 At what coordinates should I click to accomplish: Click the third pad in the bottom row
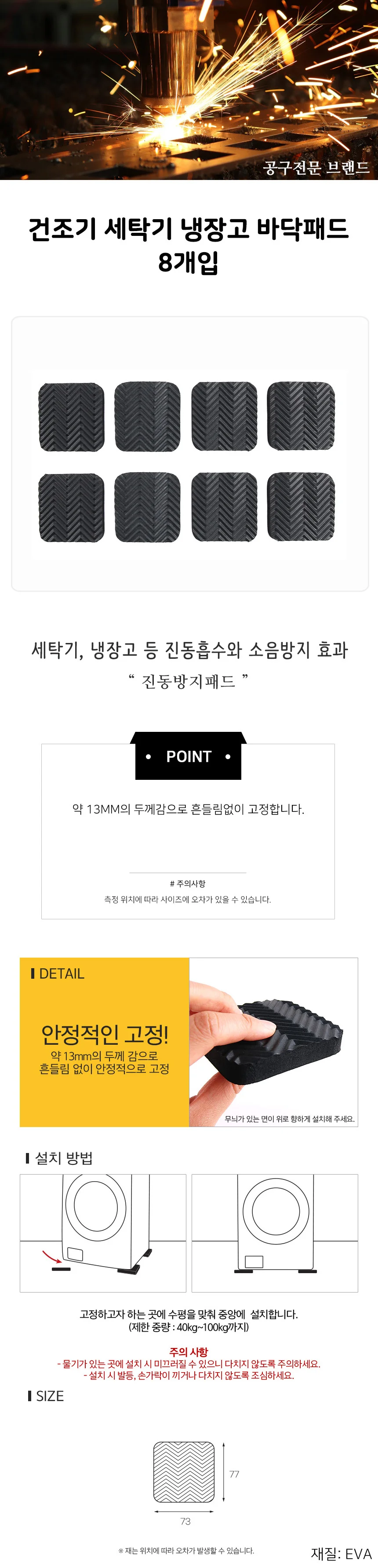coord(224,508)
